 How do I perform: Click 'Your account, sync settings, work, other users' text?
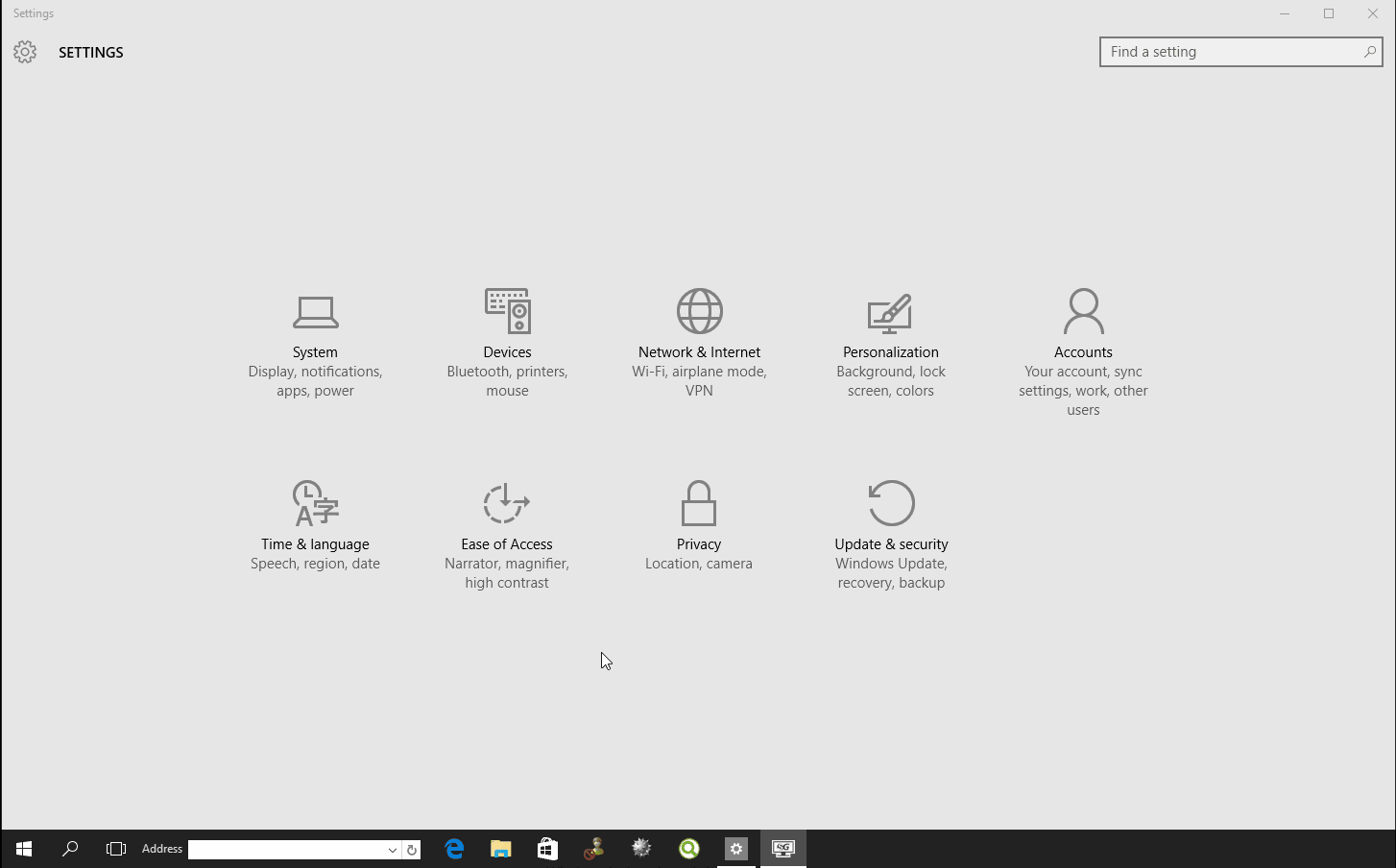pos(1083,391)
